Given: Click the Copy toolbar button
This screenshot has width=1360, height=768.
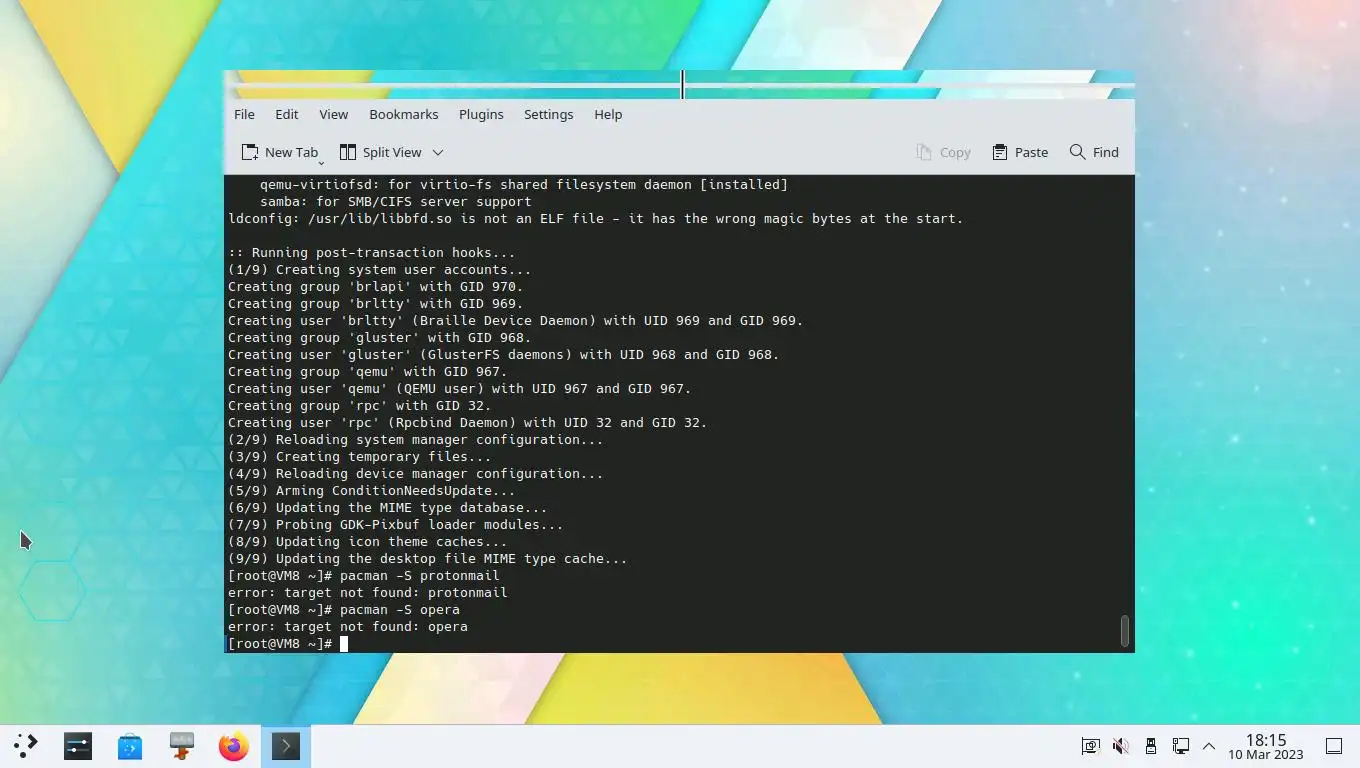Looking at the screenshot, I should (943, 152).
